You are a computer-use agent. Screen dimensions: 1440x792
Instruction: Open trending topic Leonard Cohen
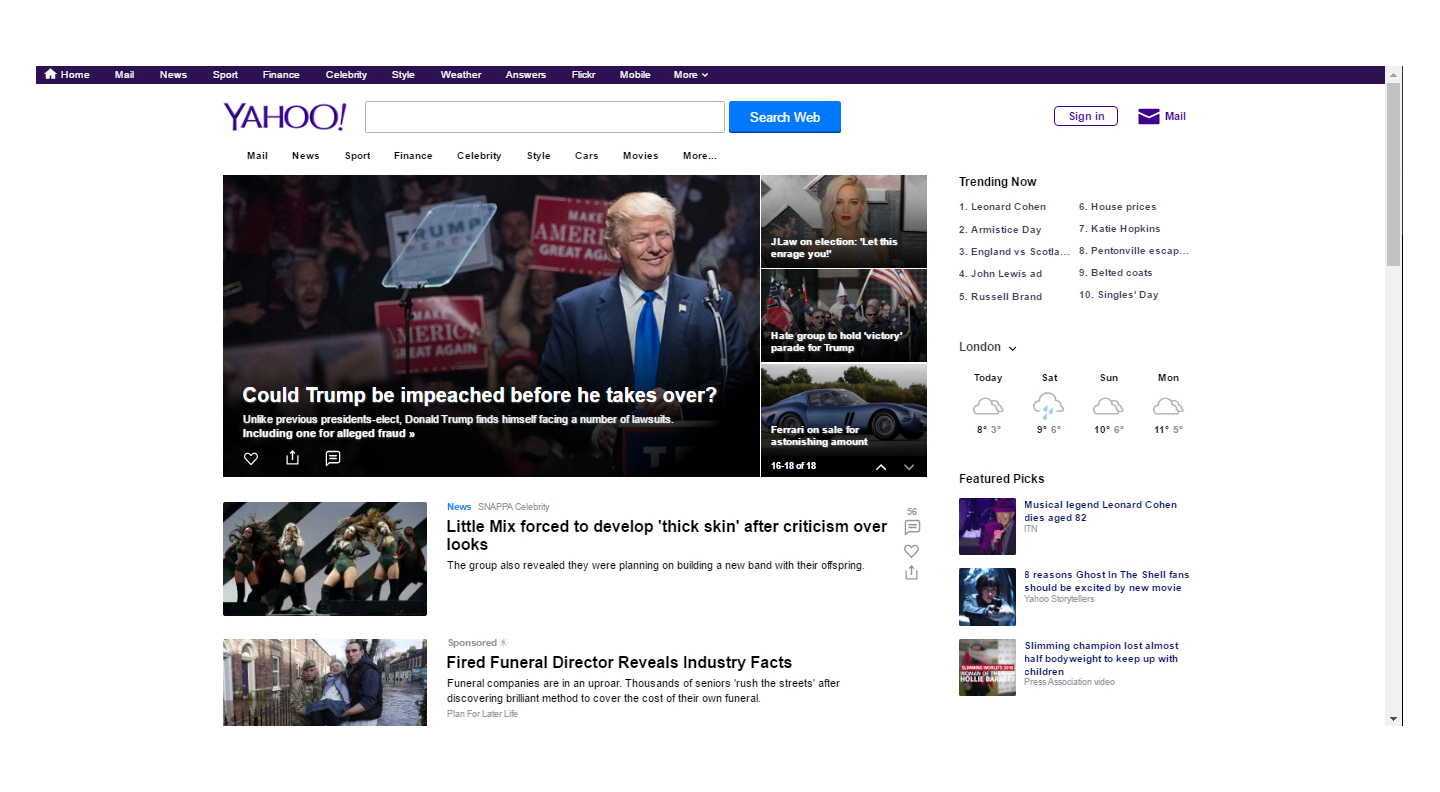click(x=1008, y=207)
